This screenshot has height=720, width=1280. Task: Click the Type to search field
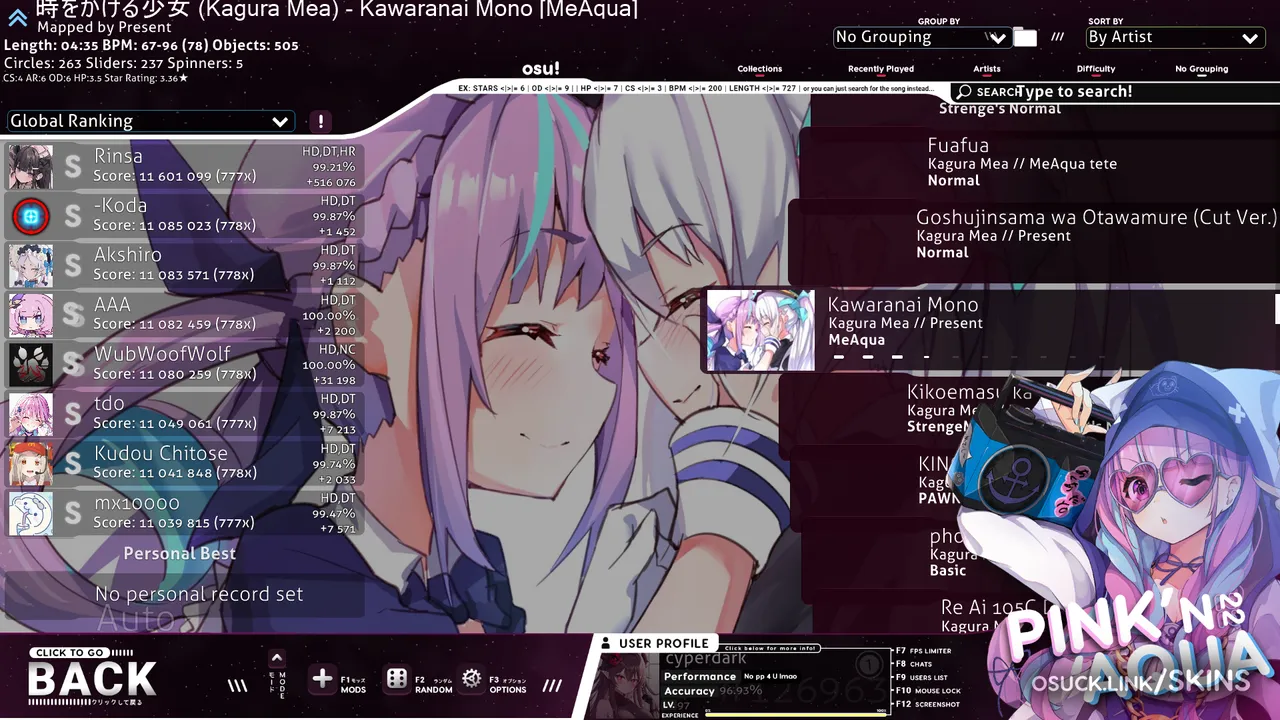pos(1074,92)
